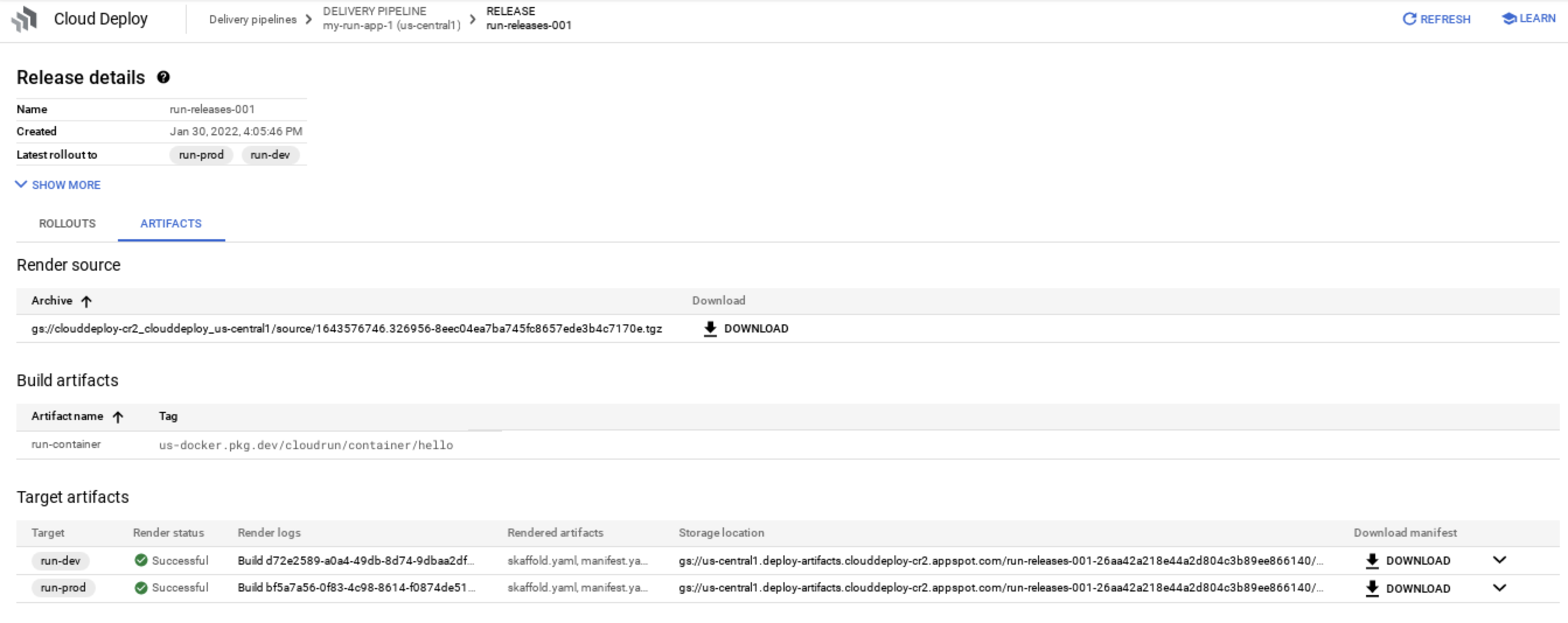The image size is (1568, 623).
Task: Click us-docker.pkg.dev/cloudrun/container/hello tag
Action: pos(305,445)
